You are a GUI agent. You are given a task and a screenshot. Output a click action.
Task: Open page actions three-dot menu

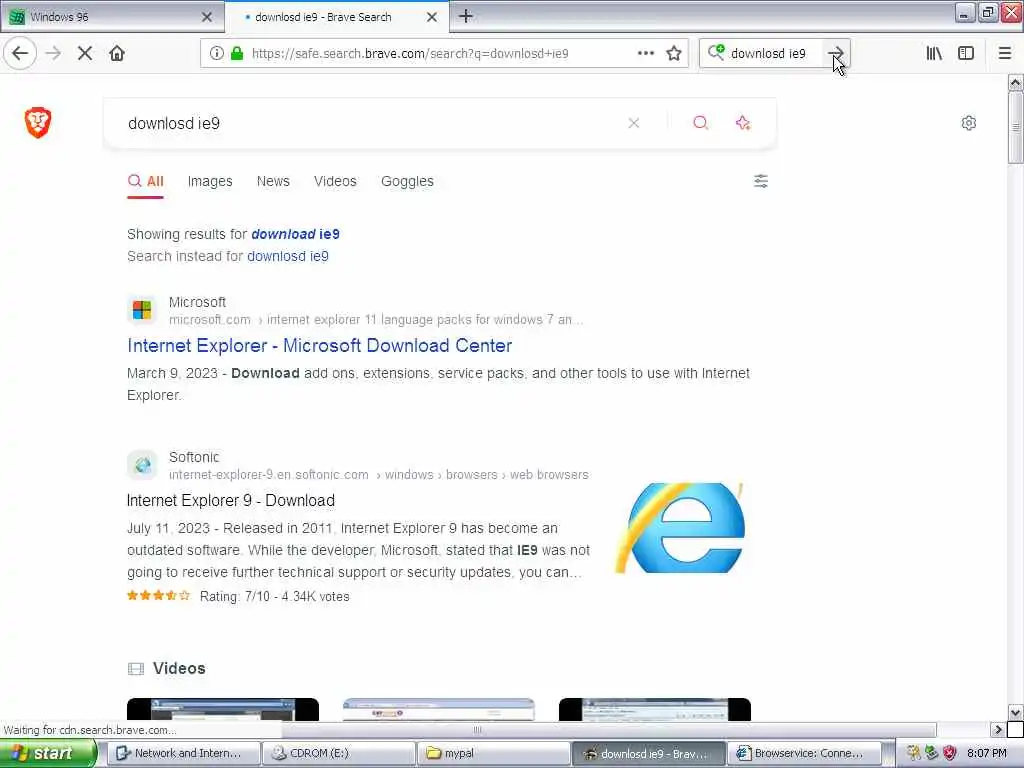pyautogui.click(x=645, y=53)
